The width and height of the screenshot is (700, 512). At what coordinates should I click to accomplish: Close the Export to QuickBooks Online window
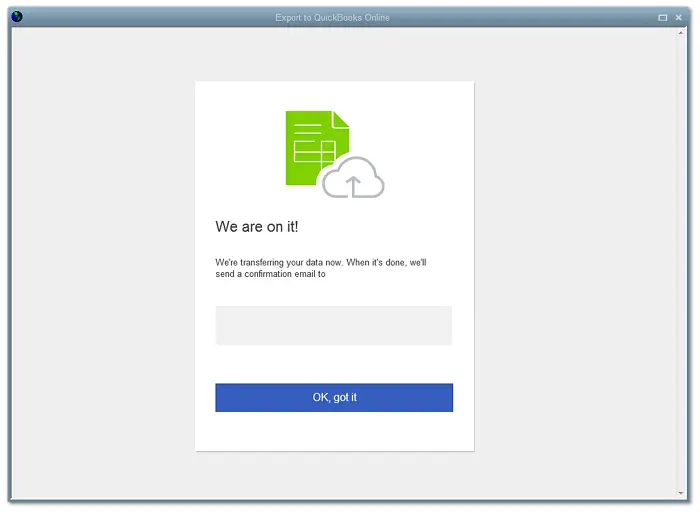pyautogui.click(x=679, y=17)
